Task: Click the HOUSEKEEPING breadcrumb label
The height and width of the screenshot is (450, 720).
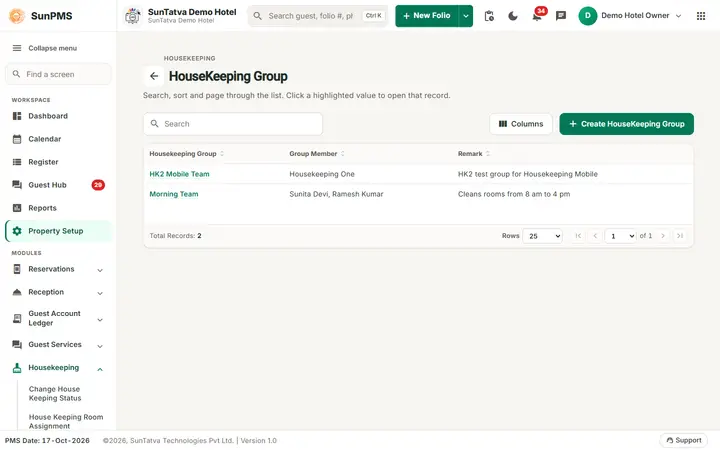Action: click(x=189, y=58)
